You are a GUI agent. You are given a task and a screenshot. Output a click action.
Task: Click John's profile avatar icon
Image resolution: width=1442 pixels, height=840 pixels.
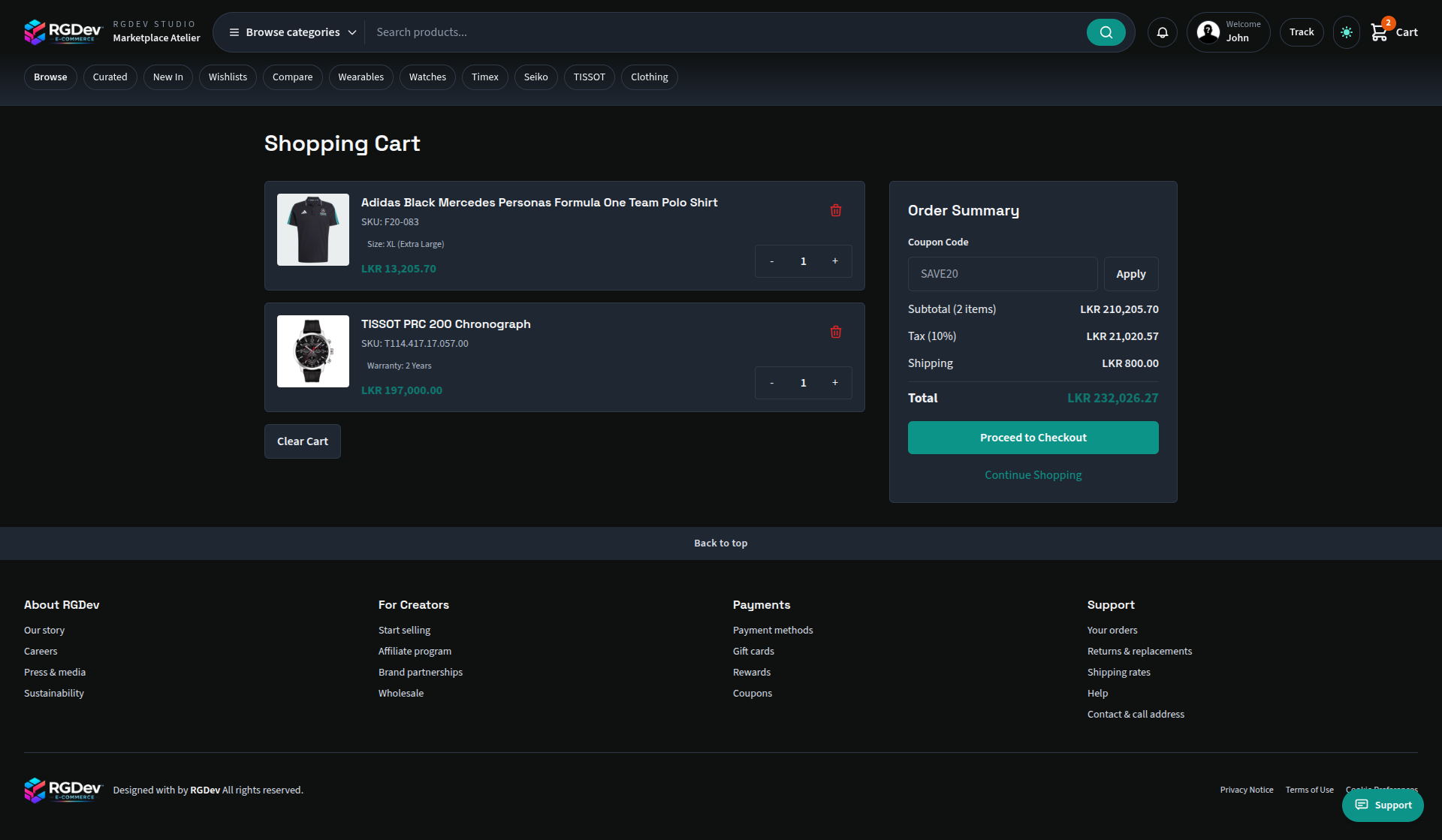1208,32
